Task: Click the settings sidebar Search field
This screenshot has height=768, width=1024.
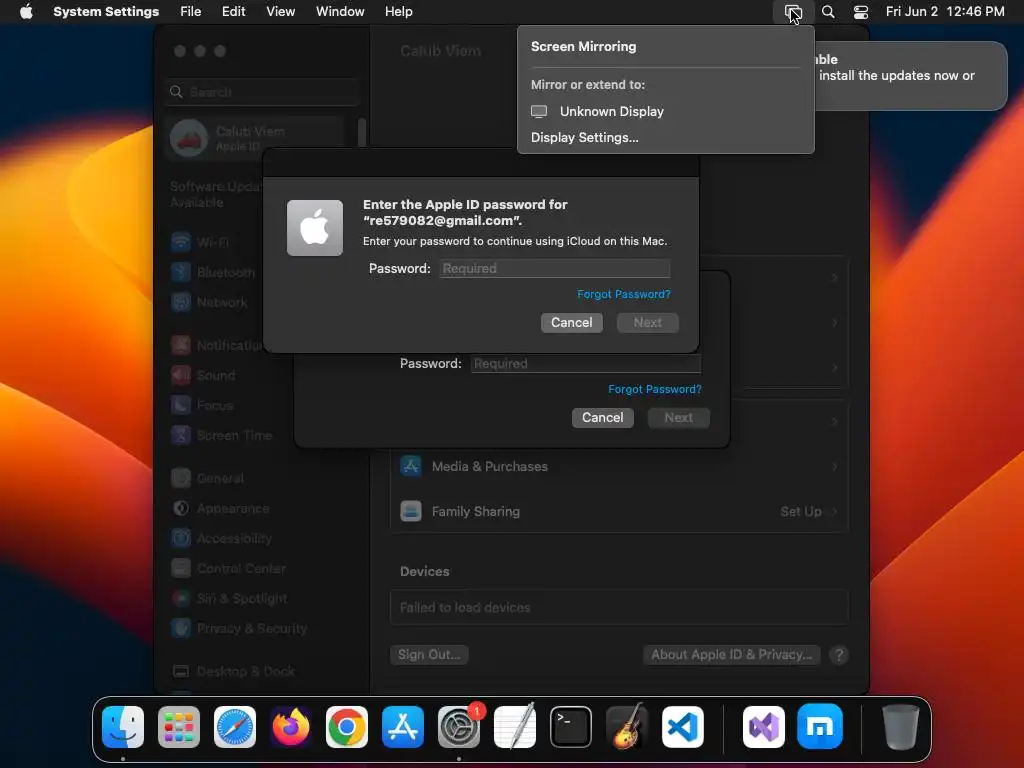Action: coord(261,92)
